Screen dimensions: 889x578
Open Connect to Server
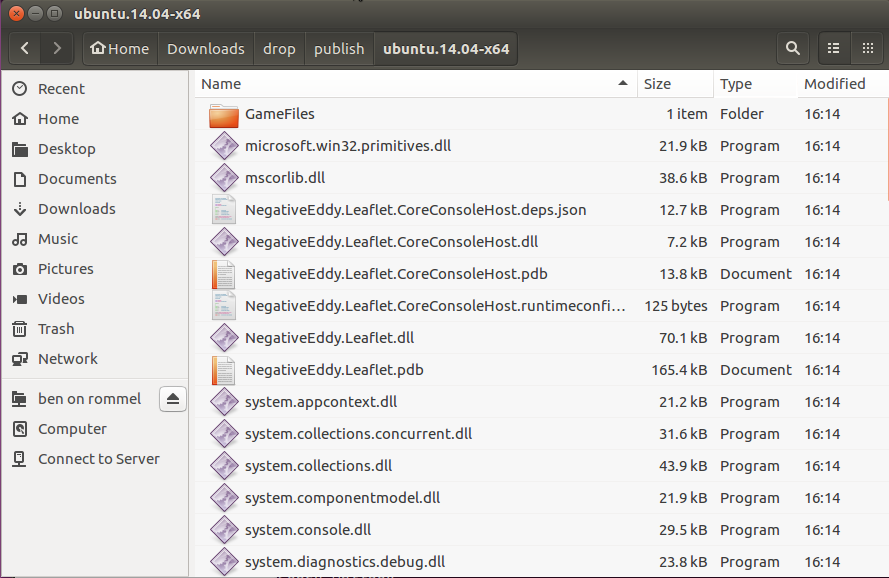click(98, 459)
